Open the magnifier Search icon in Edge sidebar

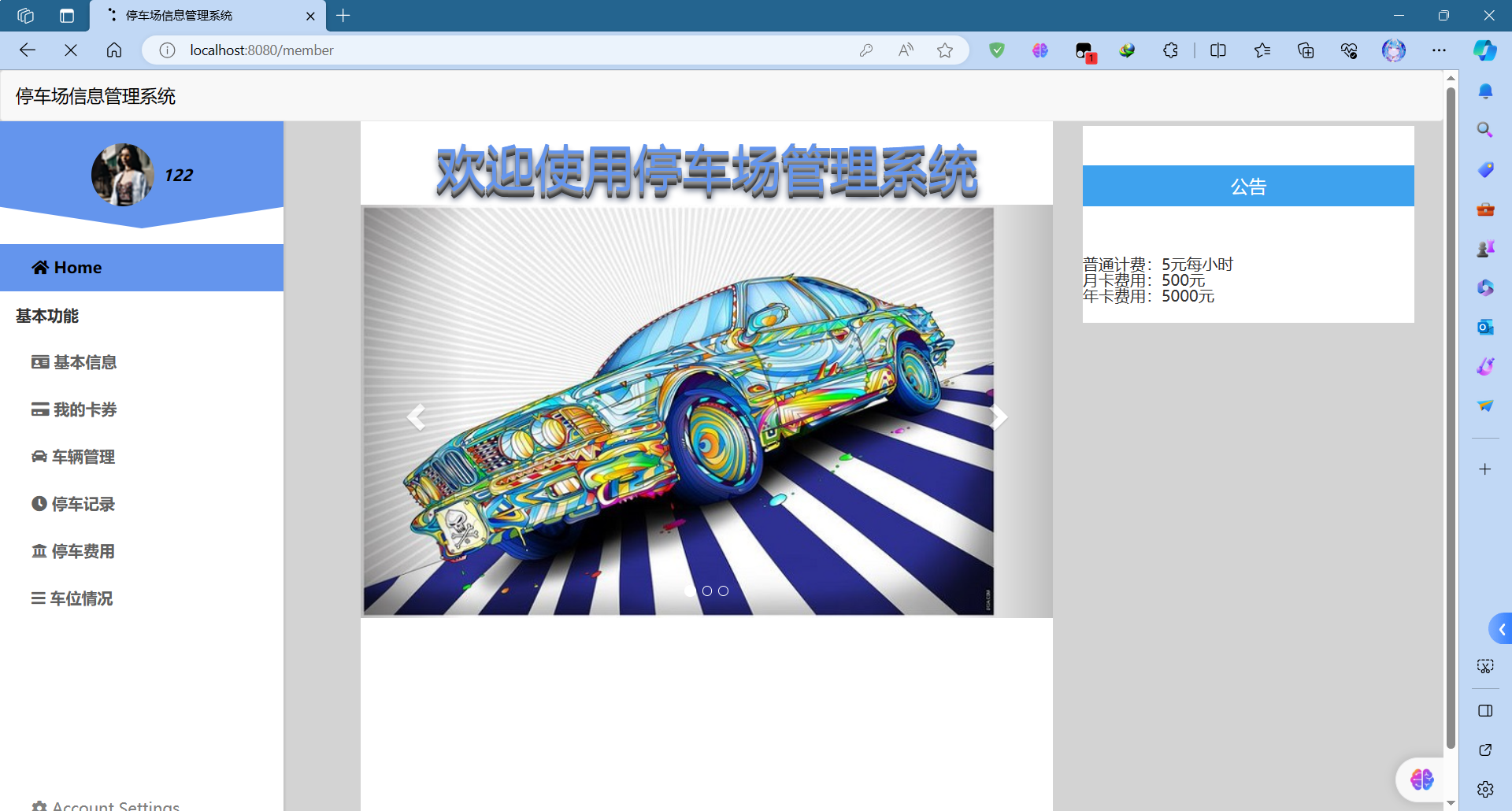1485,130
